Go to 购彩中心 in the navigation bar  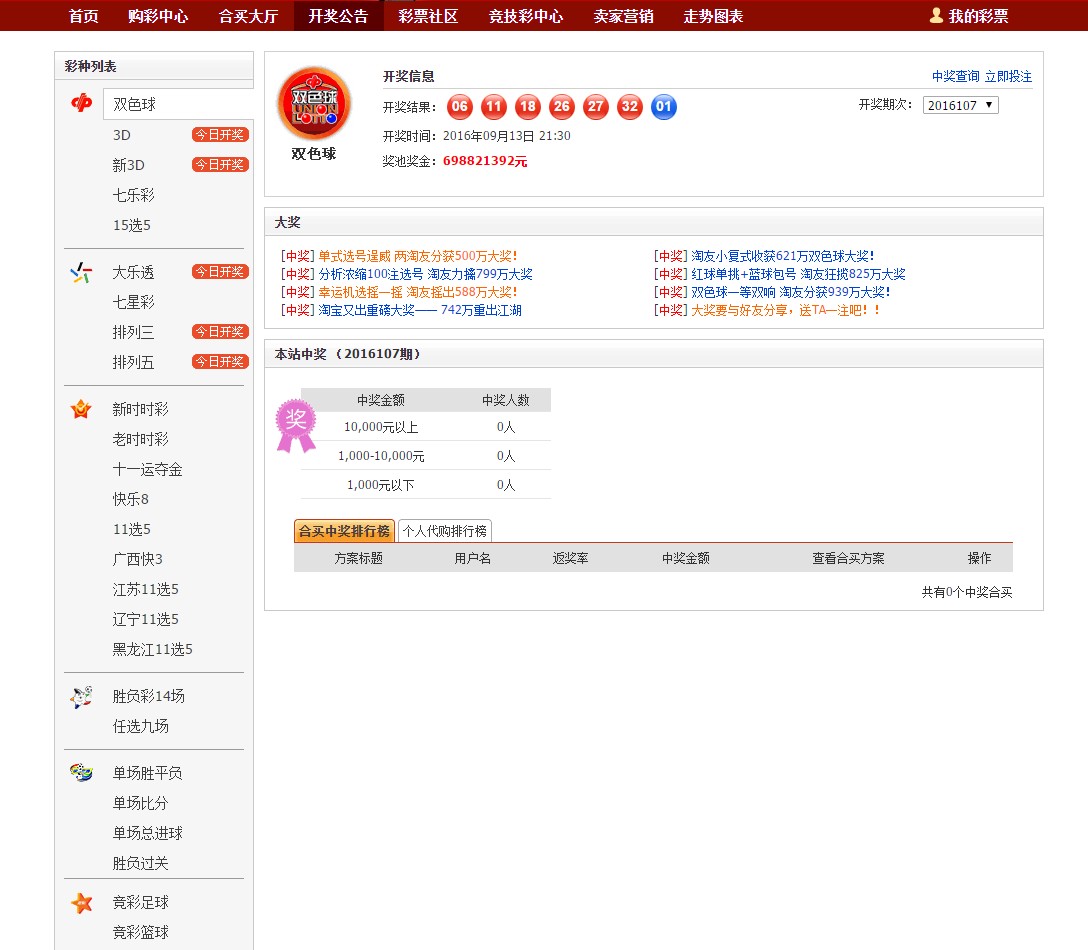(x=158, y=16)
